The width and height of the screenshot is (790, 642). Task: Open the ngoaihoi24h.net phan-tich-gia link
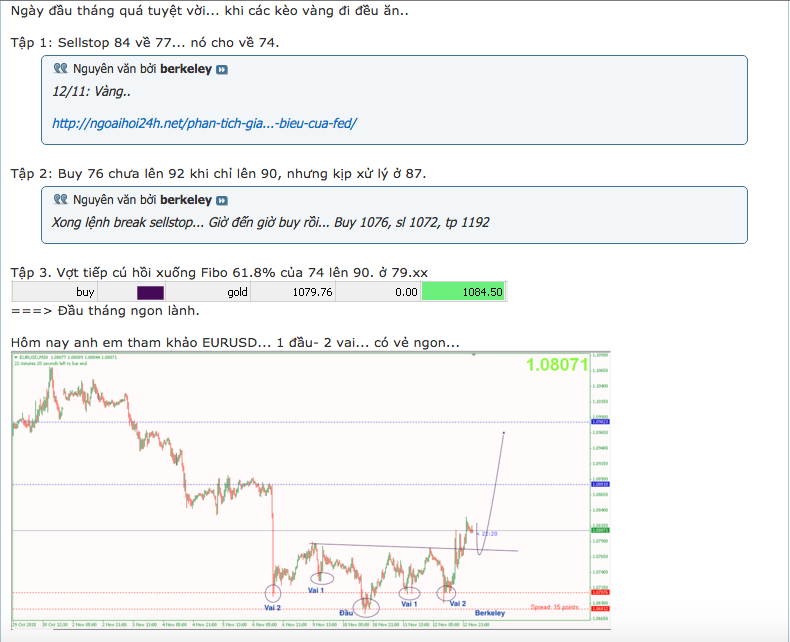click(x=204, y=123)
